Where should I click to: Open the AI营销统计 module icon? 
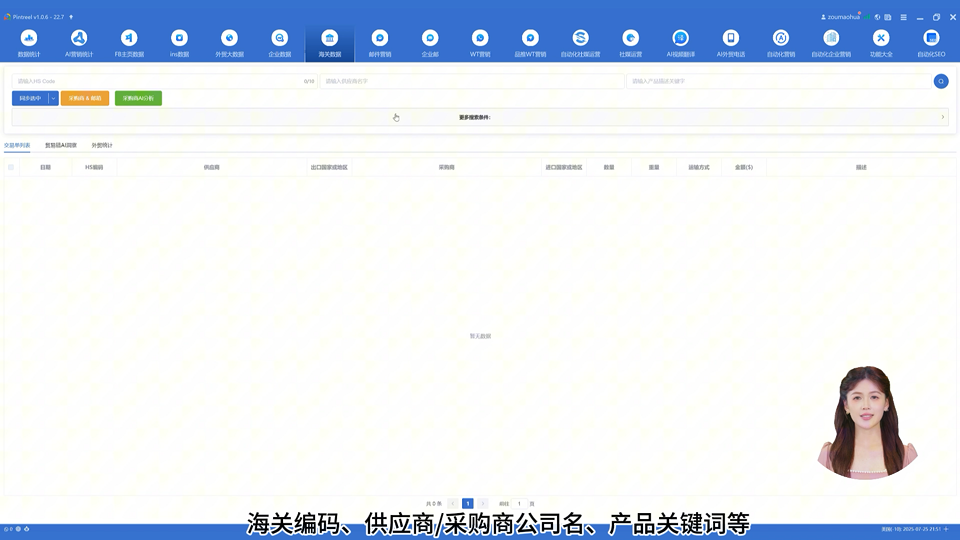click(x=79, y=38)
